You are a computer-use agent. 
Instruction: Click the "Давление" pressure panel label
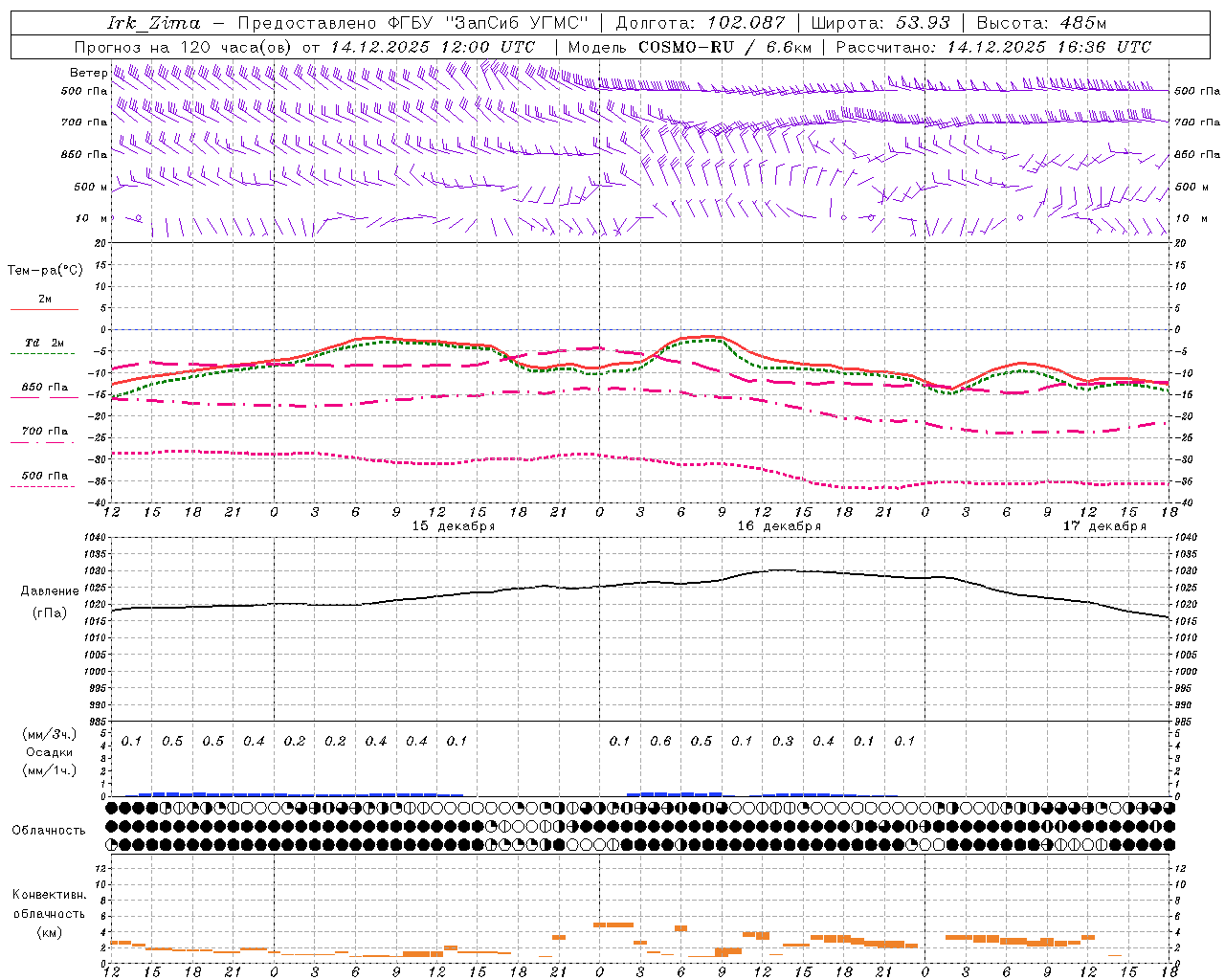click(x=50, y=591)
